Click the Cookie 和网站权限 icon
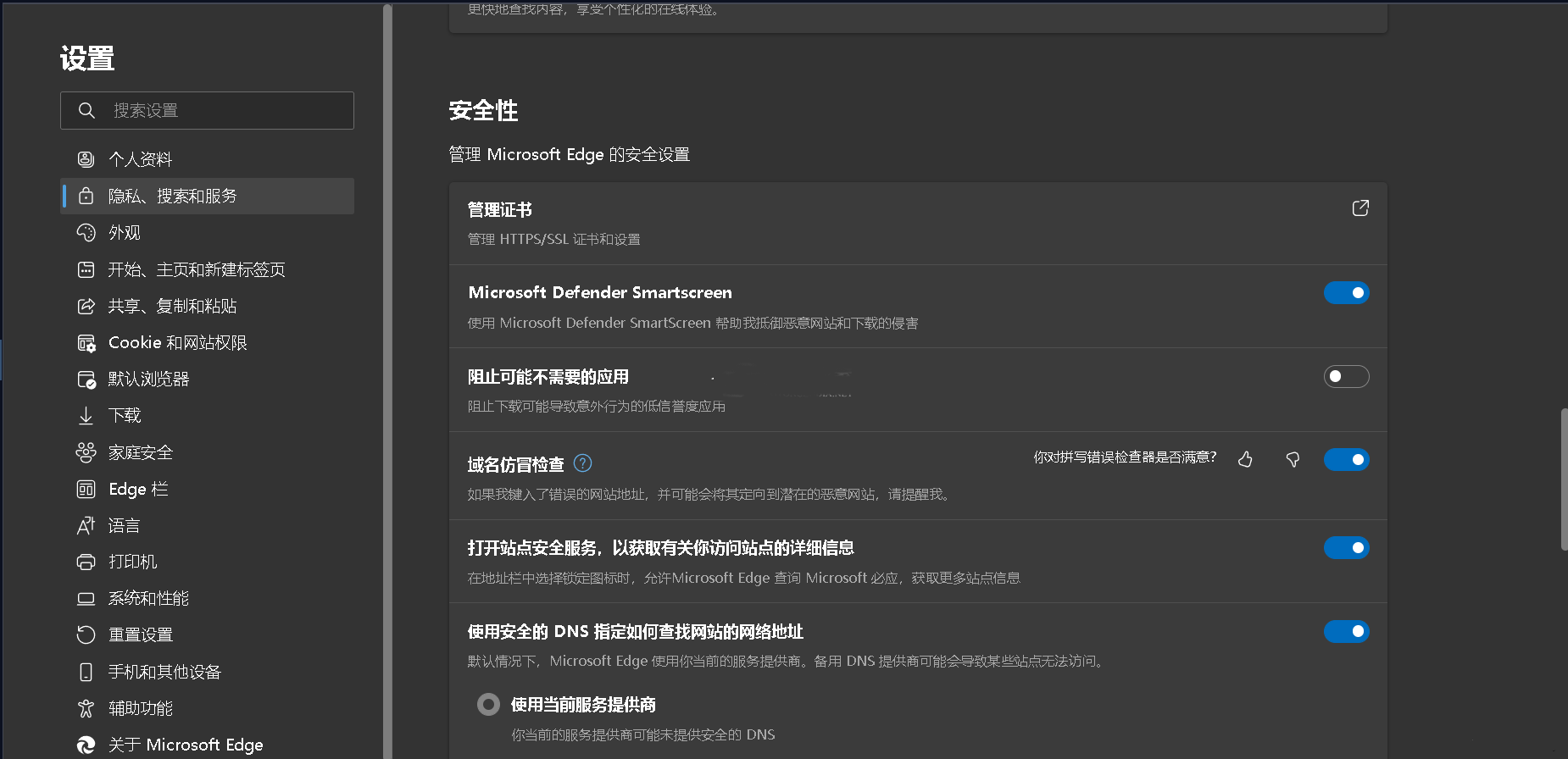 click(86, 342)
